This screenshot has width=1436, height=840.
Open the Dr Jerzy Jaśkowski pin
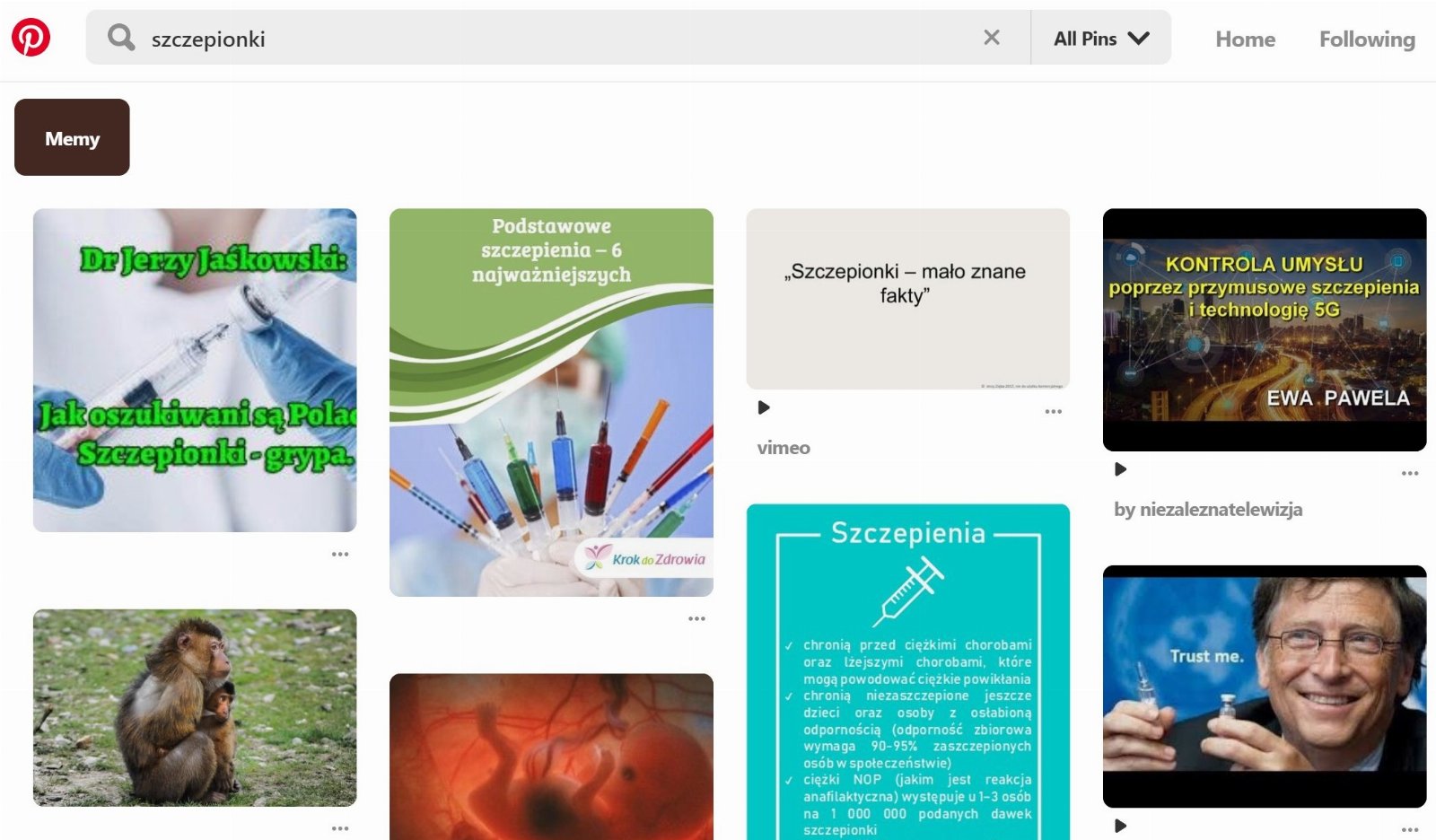click(x=195, y=371)
